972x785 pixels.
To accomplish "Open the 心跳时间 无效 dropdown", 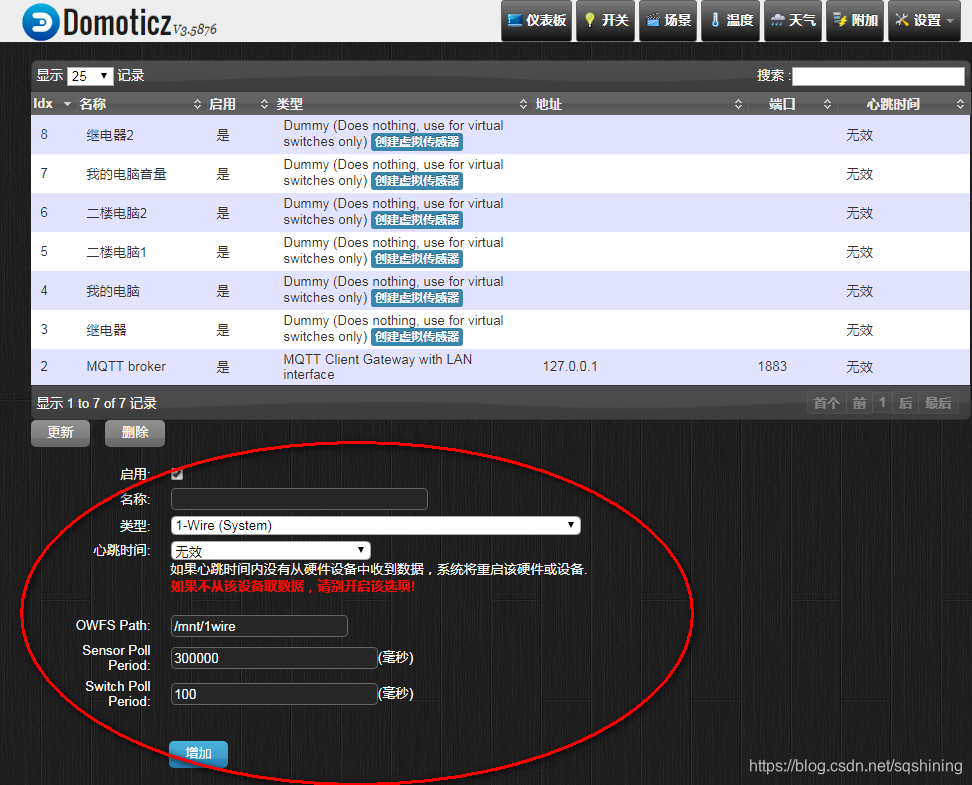I will pyautogui.click(x=271, y=551).
